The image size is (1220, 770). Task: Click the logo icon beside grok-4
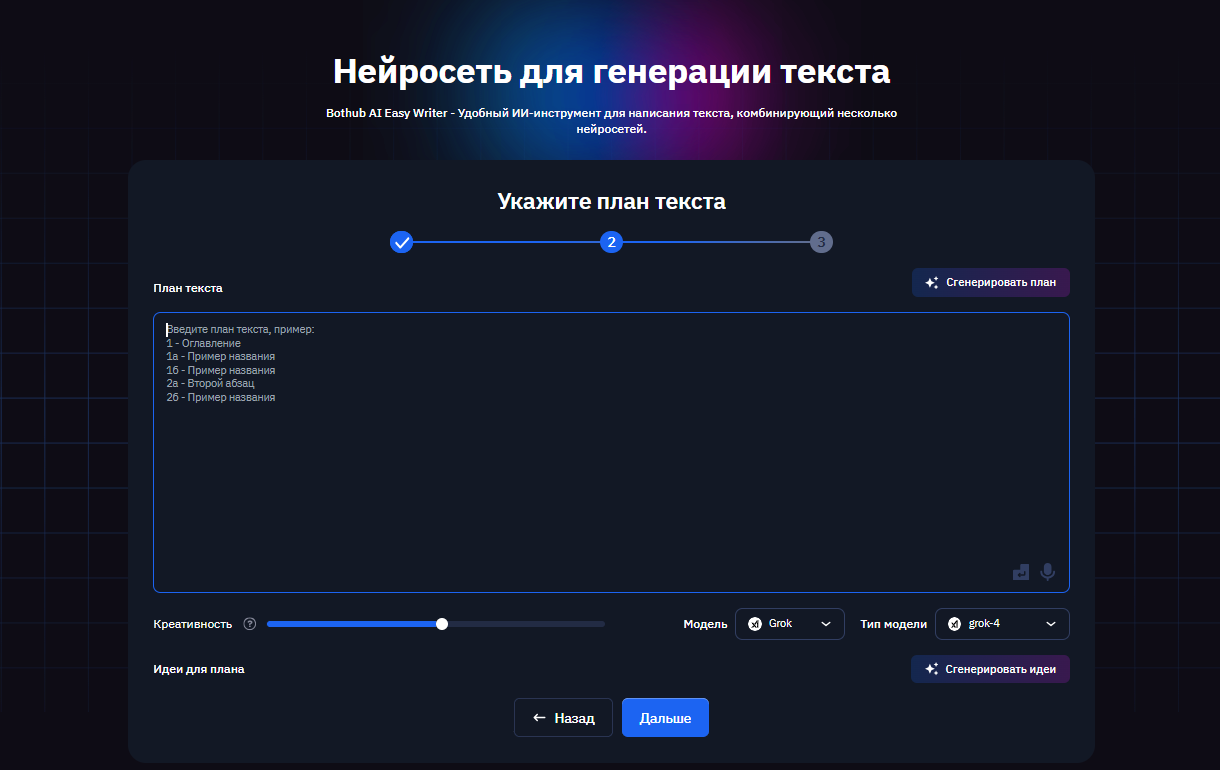(956, 623)
